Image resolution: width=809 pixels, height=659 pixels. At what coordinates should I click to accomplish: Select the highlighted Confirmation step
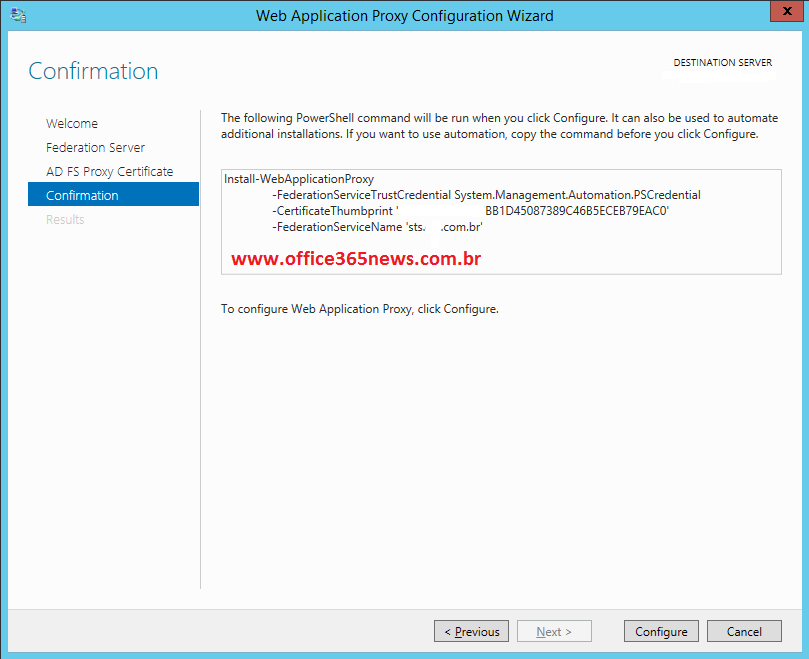(82, 196)
